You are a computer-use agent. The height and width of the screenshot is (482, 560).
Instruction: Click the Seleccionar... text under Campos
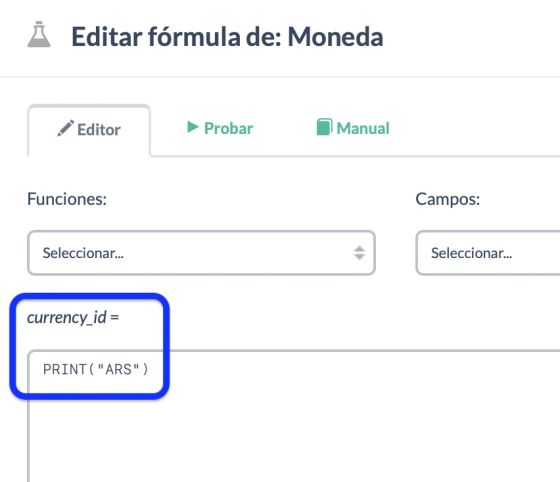pos(471,253)
